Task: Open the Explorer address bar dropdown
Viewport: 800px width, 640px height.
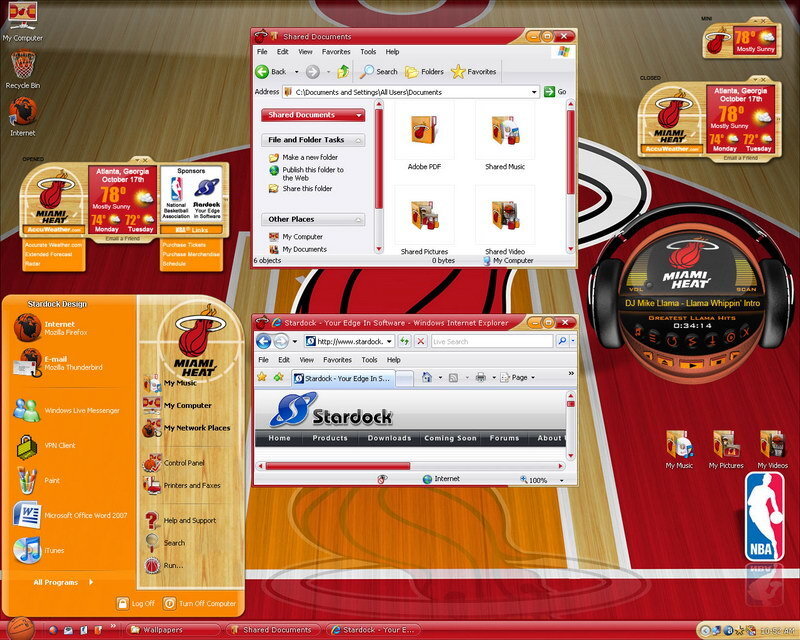Action: [x=534, y=92]
